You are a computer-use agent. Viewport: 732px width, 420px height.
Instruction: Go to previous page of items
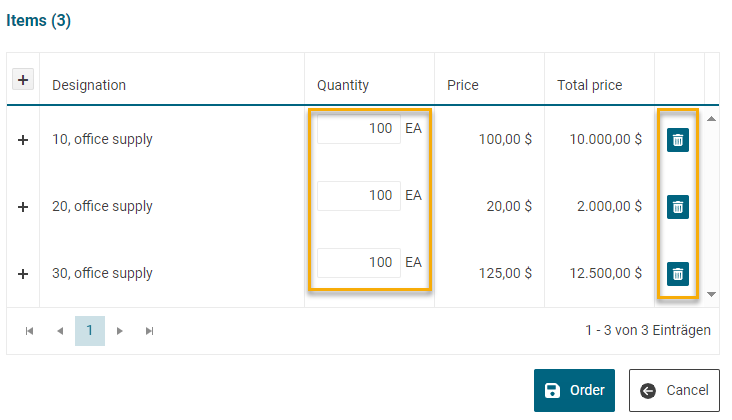(60, 331)
